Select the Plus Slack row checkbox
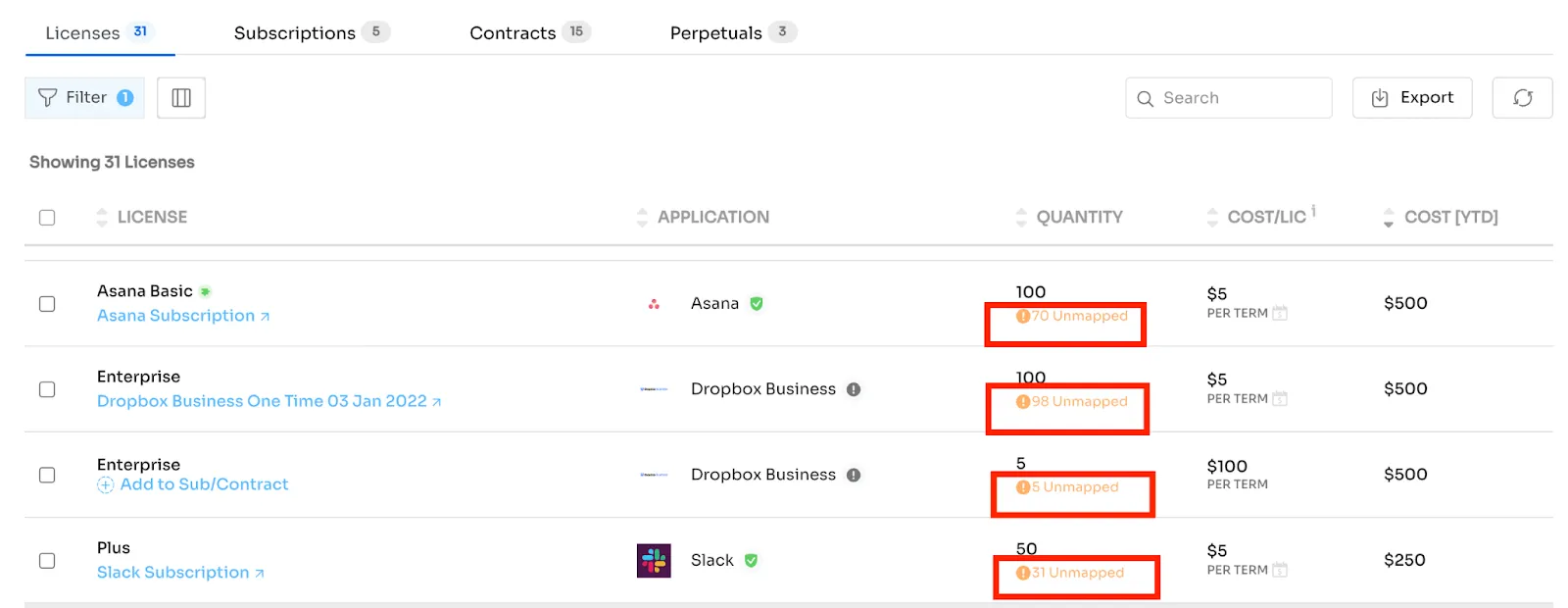Image resolution: width=1568 pixels, height=608 pixels. click(47, 561)
